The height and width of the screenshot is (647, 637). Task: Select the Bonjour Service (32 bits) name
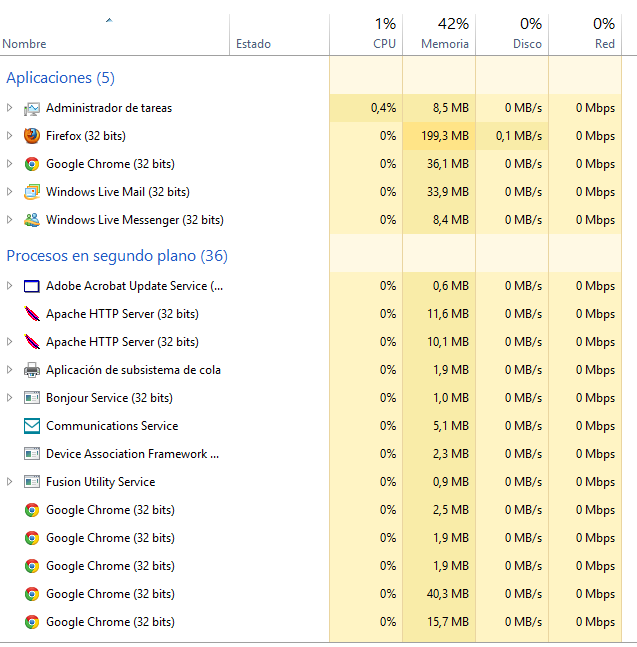(x=109, y=398)
